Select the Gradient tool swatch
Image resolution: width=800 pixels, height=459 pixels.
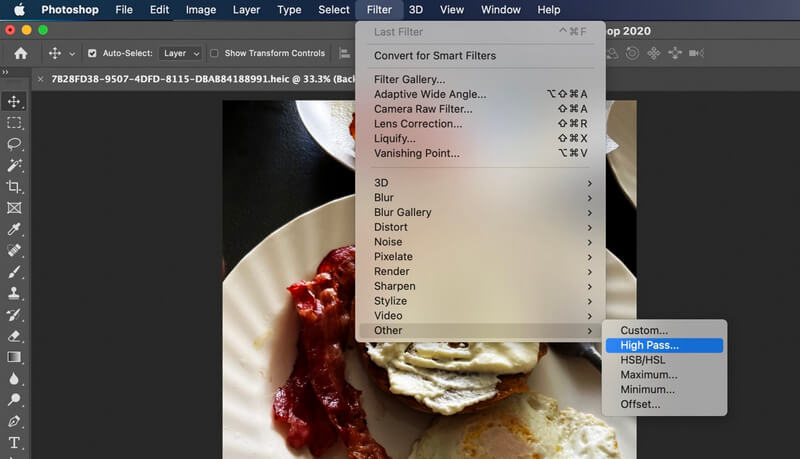(14, 357)
